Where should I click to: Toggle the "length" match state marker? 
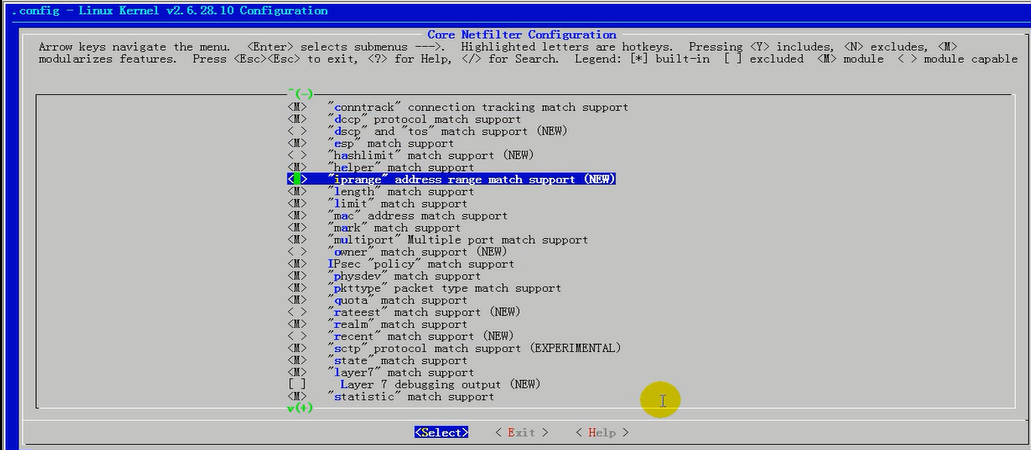(x=297, y=191)
